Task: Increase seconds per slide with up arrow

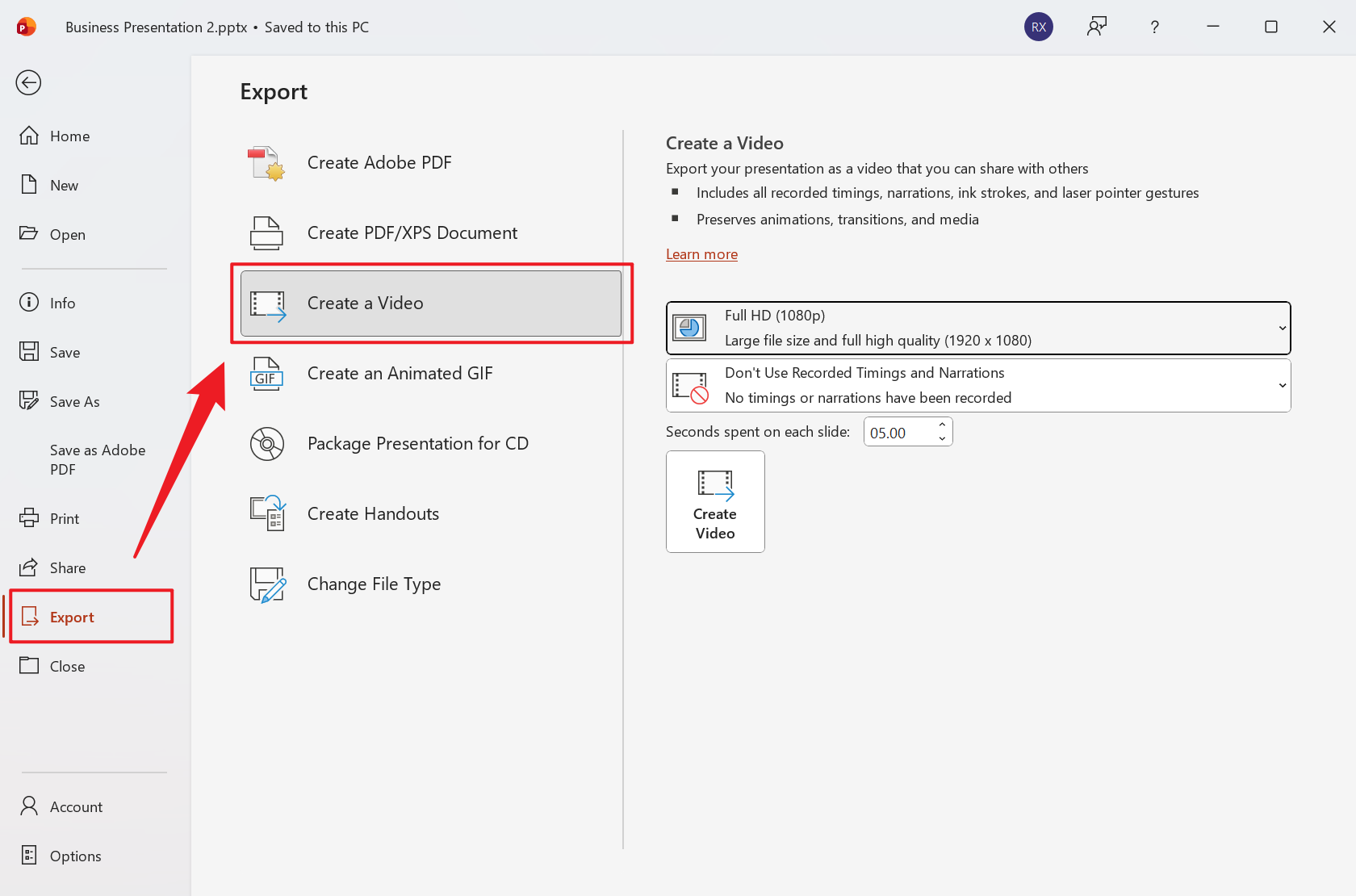Action: click(942, 425)
